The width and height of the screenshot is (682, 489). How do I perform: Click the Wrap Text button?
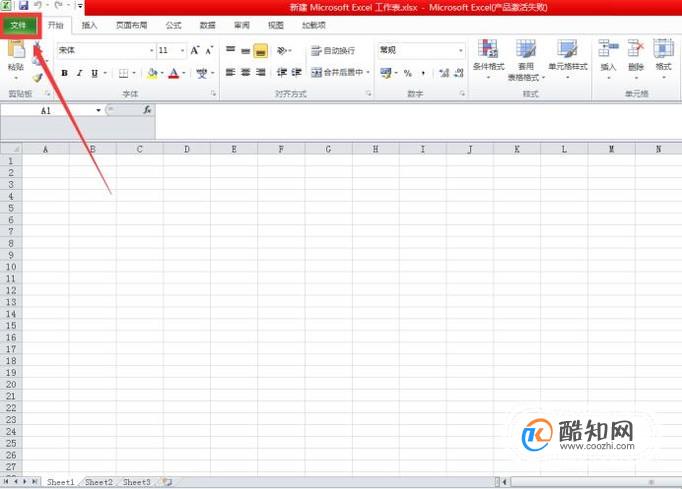[x=333, y=51]
